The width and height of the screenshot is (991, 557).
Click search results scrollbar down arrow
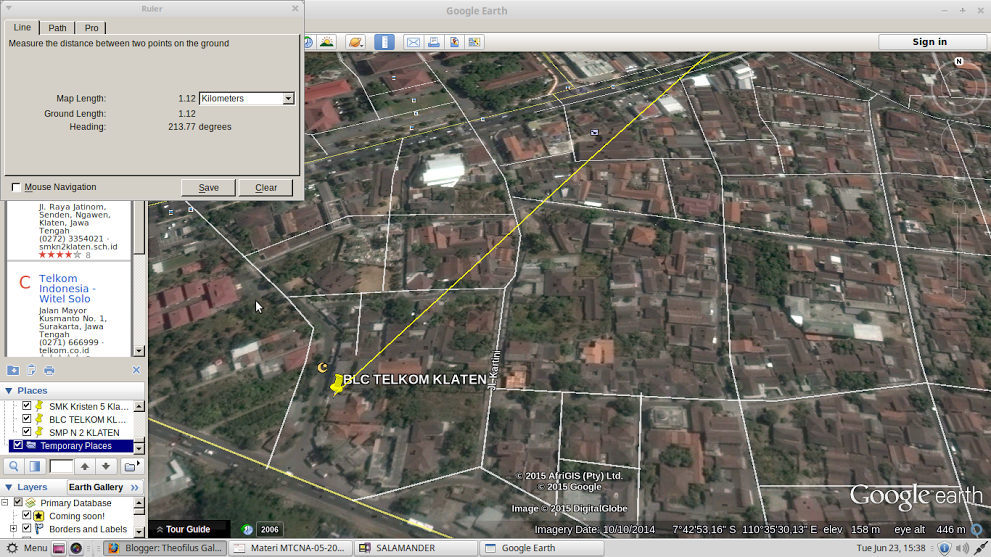[139, 351]
